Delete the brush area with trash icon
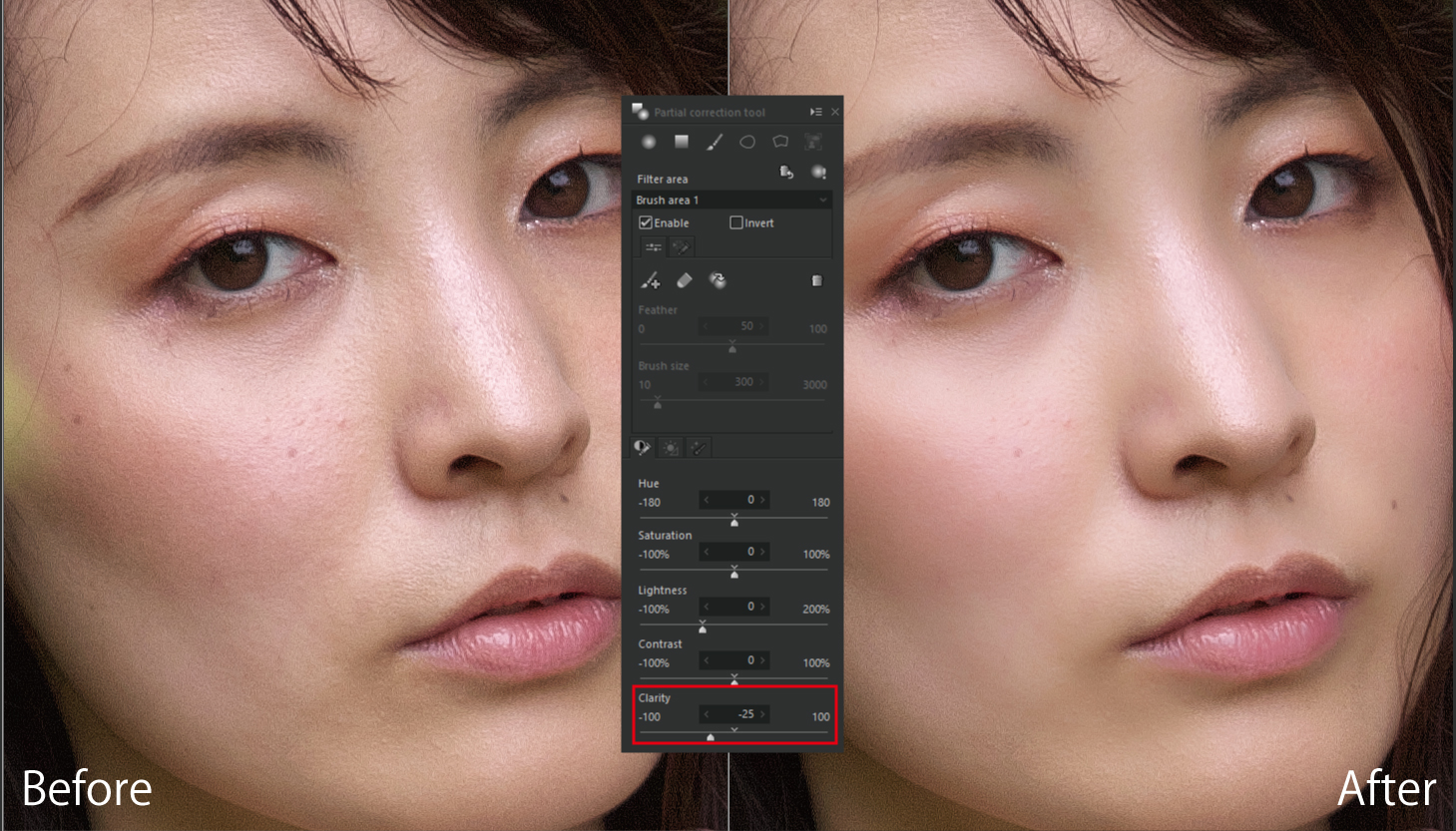 tap(817, 281)
